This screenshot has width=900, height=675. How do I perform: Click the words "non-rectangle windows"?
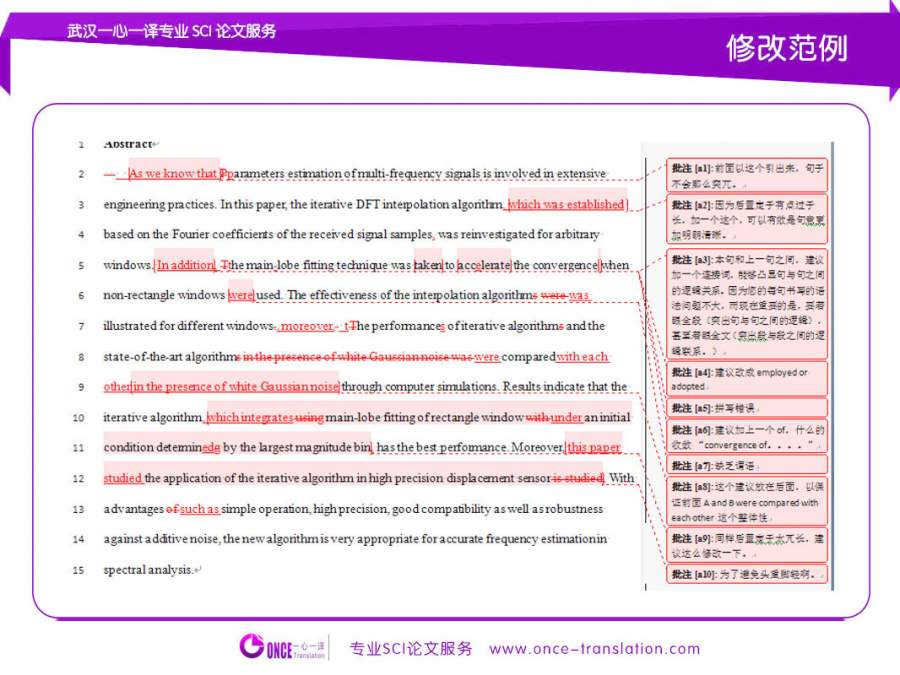164,295
